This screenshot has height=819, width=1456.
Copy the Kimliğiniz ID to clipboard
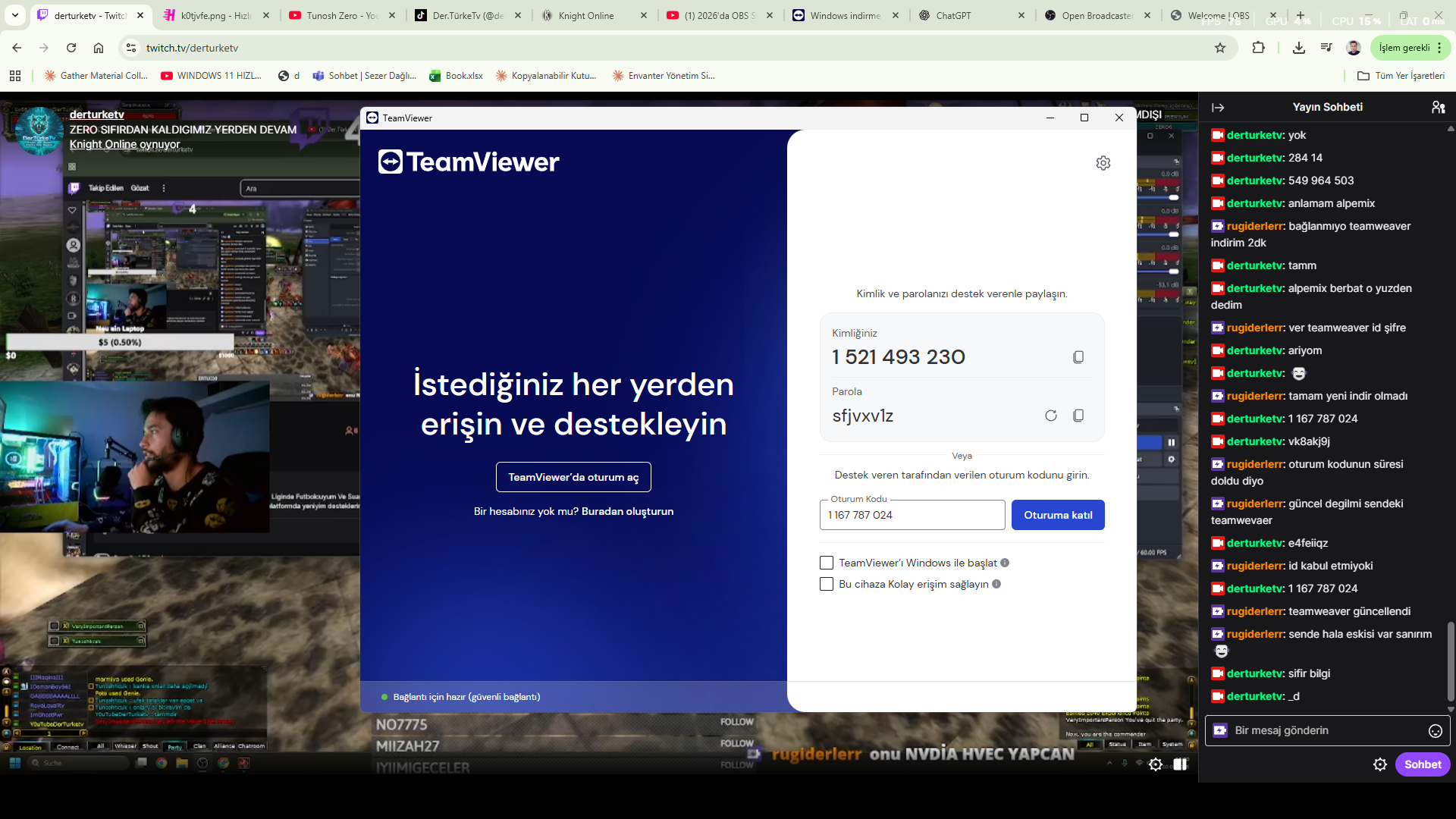[x=1078, y=357]
